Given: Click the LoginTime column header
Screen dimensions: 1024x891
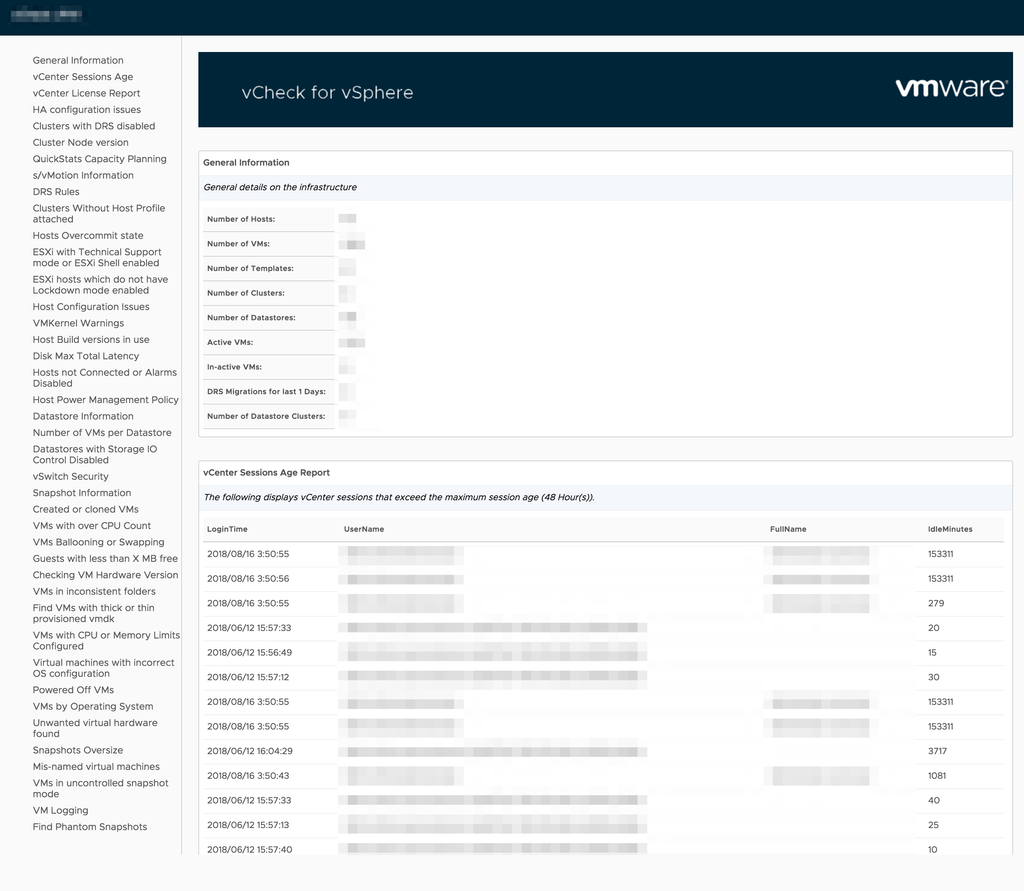Looking at the screenshot, I should coord(227,529).
